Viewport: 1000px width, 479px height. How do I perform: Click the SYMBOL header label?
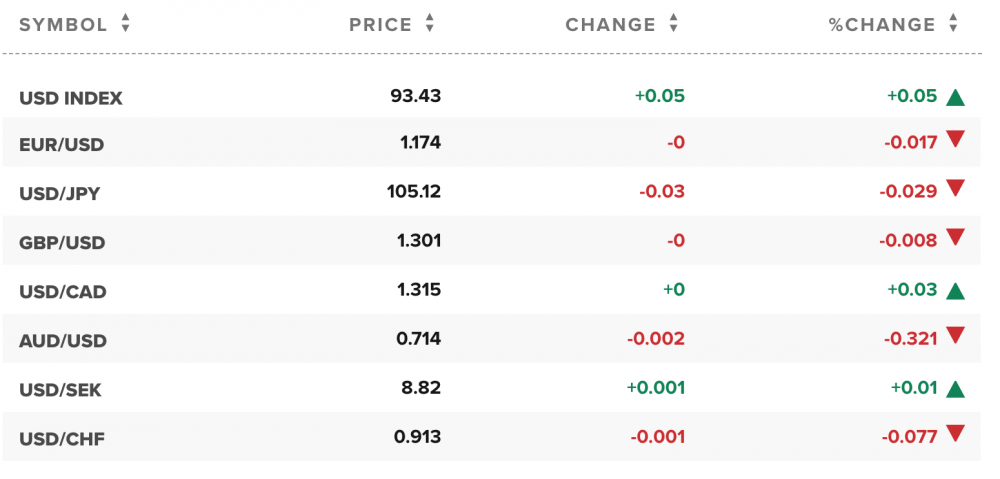(63, 25)
